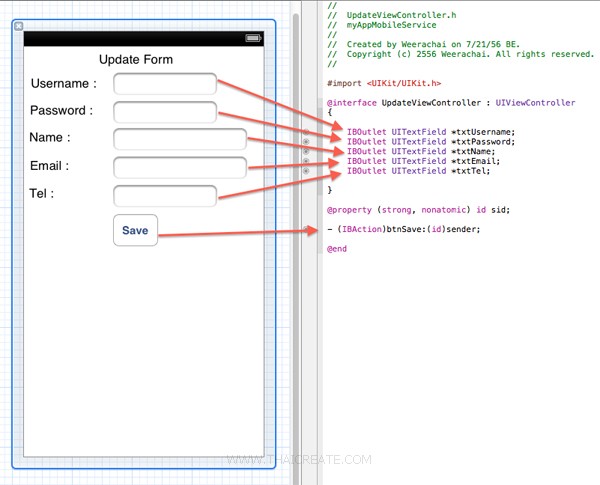Click the Tel text field
The height and width of the screenshot is (485, 600).
click(165, 196)
